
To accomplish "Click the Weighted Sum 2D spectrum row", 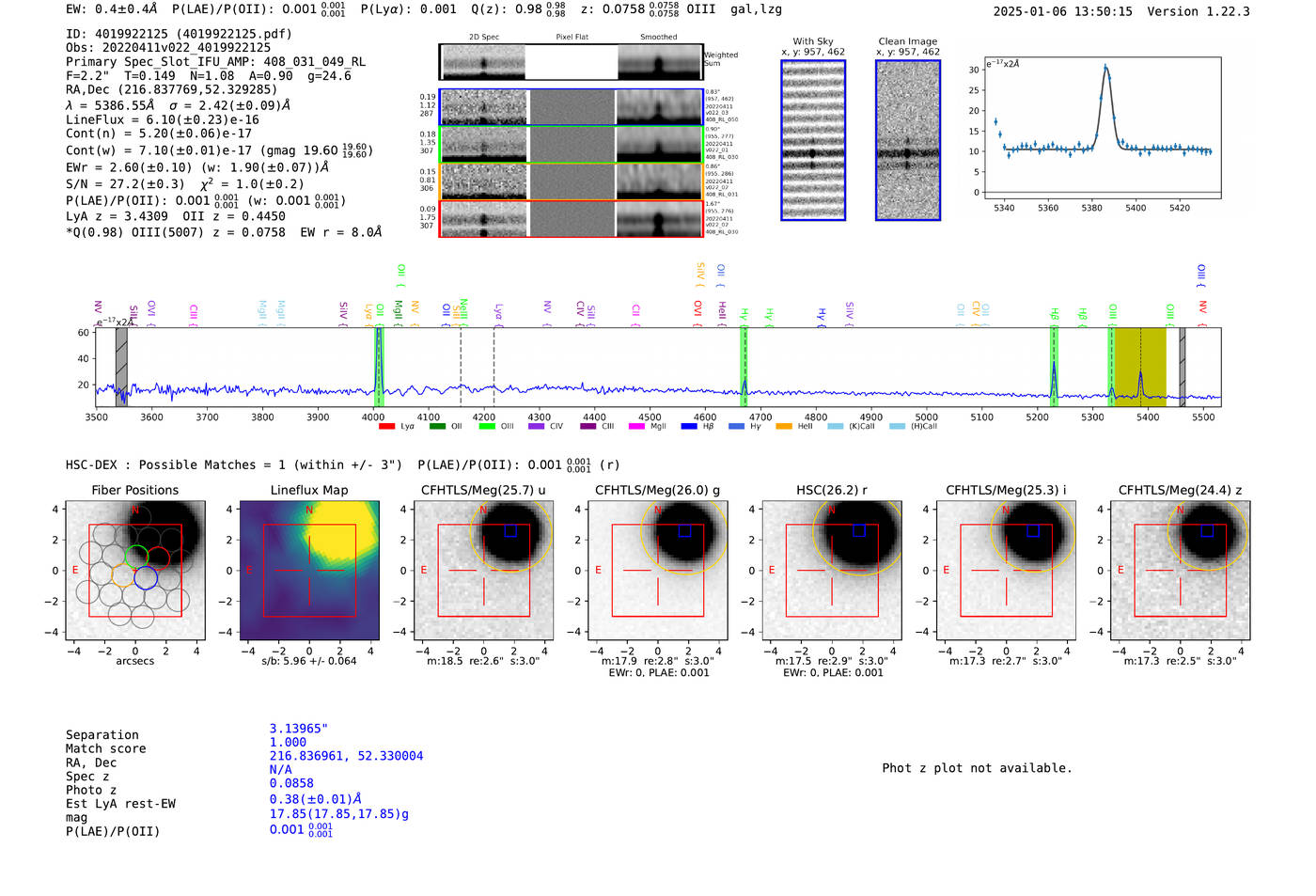I will coord(571,62).
